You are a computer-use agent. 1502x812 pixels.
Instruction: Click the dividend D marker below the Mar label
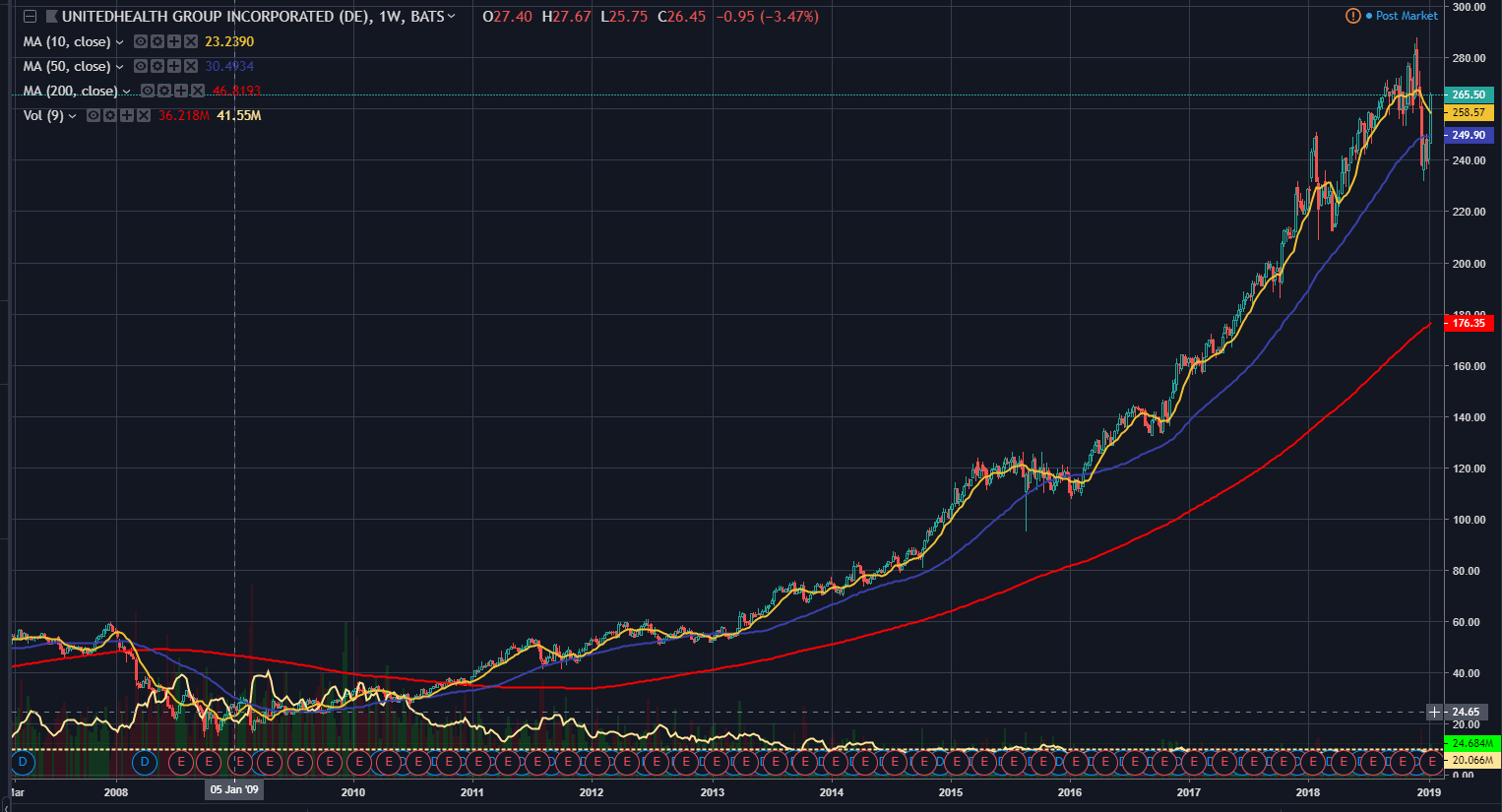point(23,762)
